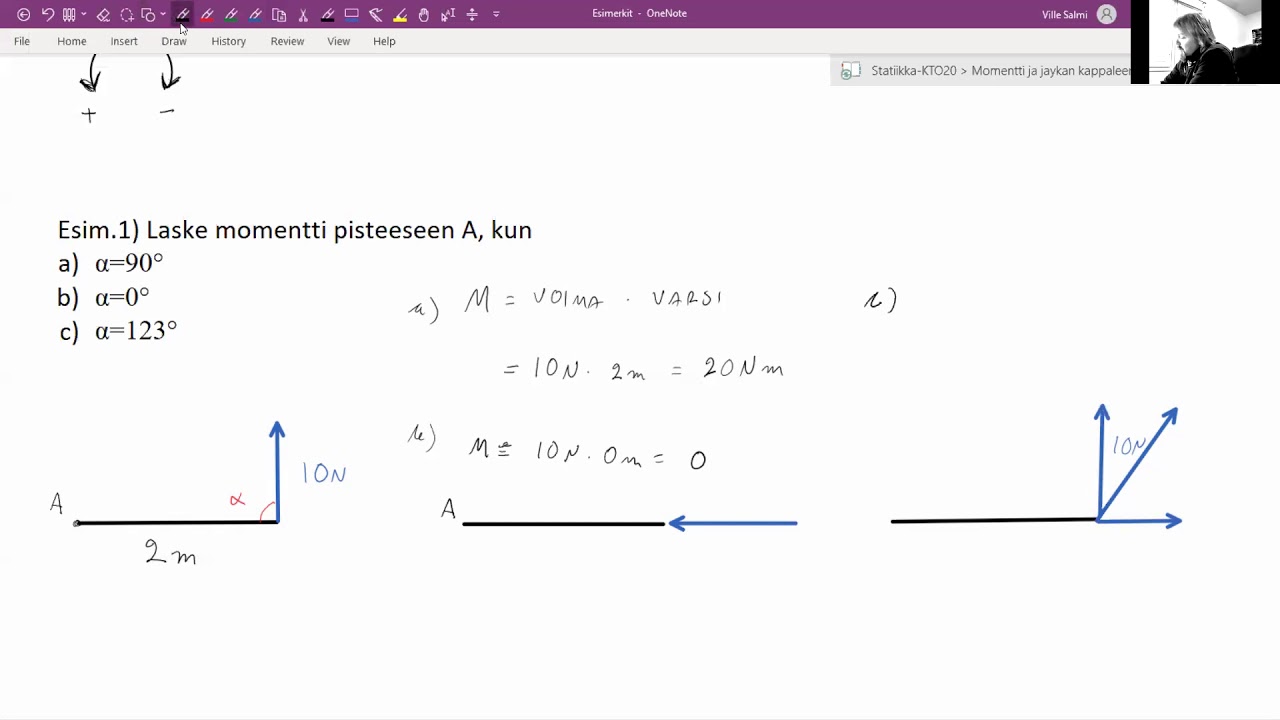Click the Paste icon
This screenshot has width=1280, height=720.
point(279,14)
